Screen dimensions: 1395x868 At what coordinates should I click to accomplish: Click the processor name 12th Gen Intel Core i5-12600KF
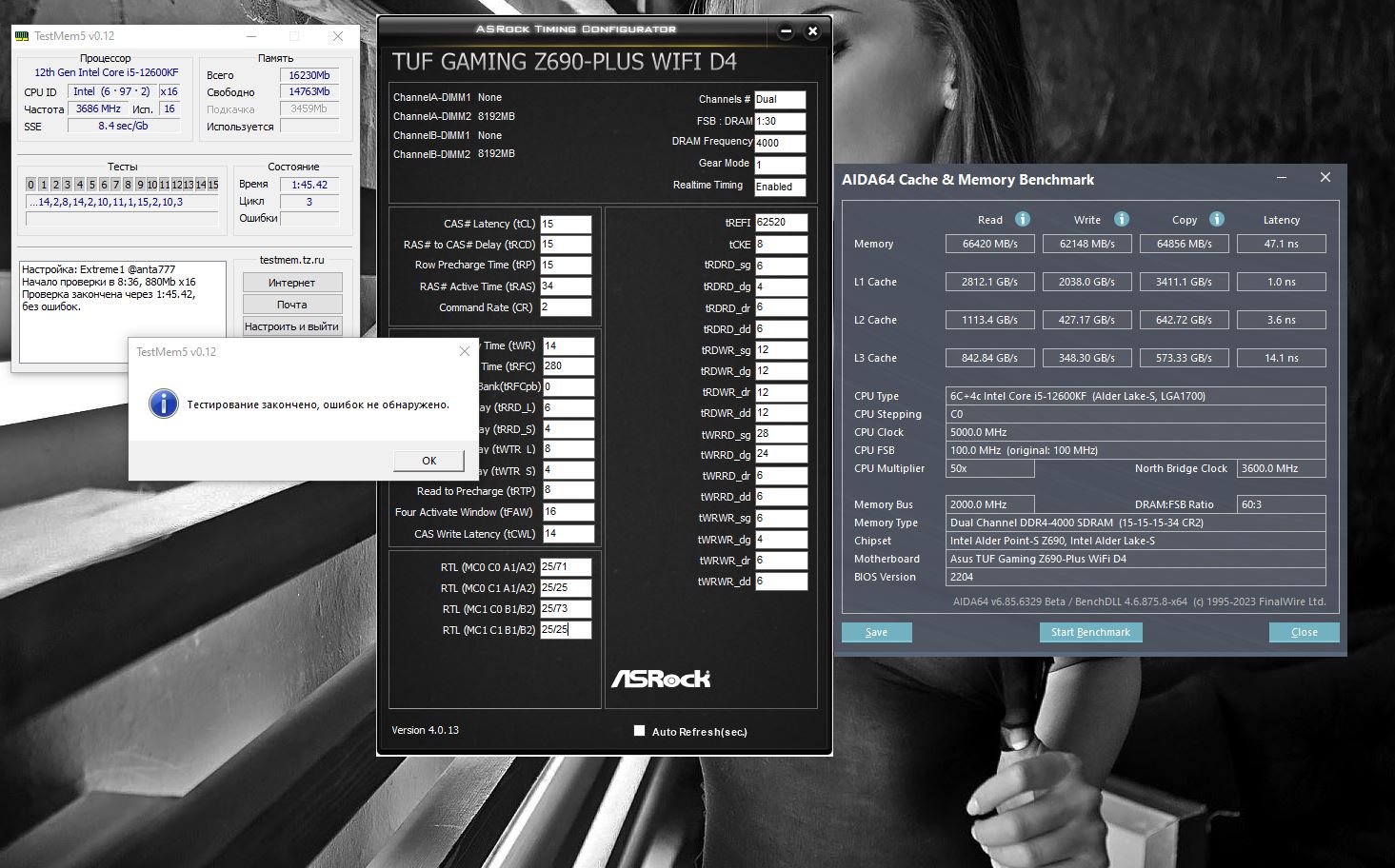(x=107, y=72)
